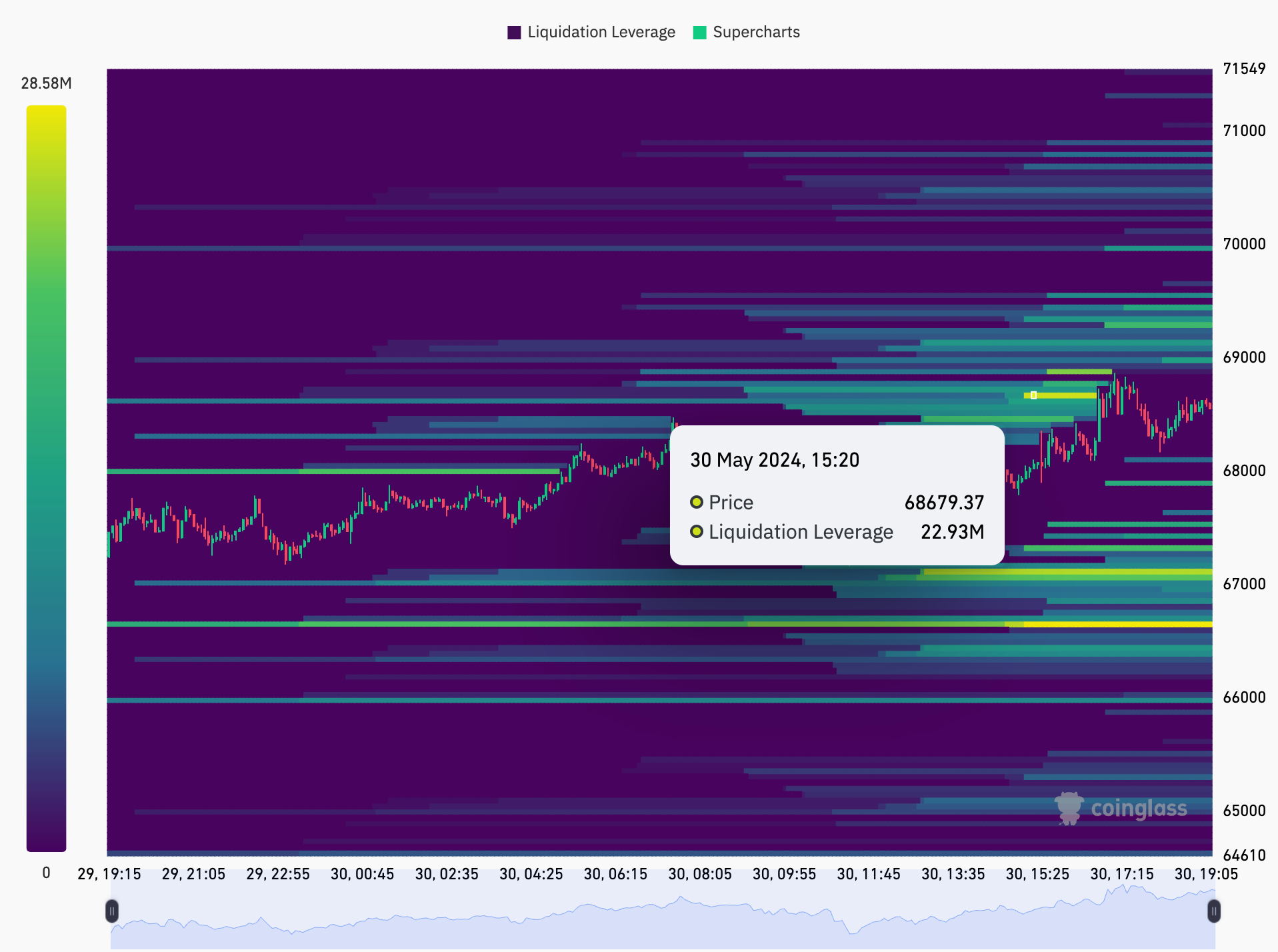
Task: Click the Price bullet dot in tooltip
Action: 697,502
